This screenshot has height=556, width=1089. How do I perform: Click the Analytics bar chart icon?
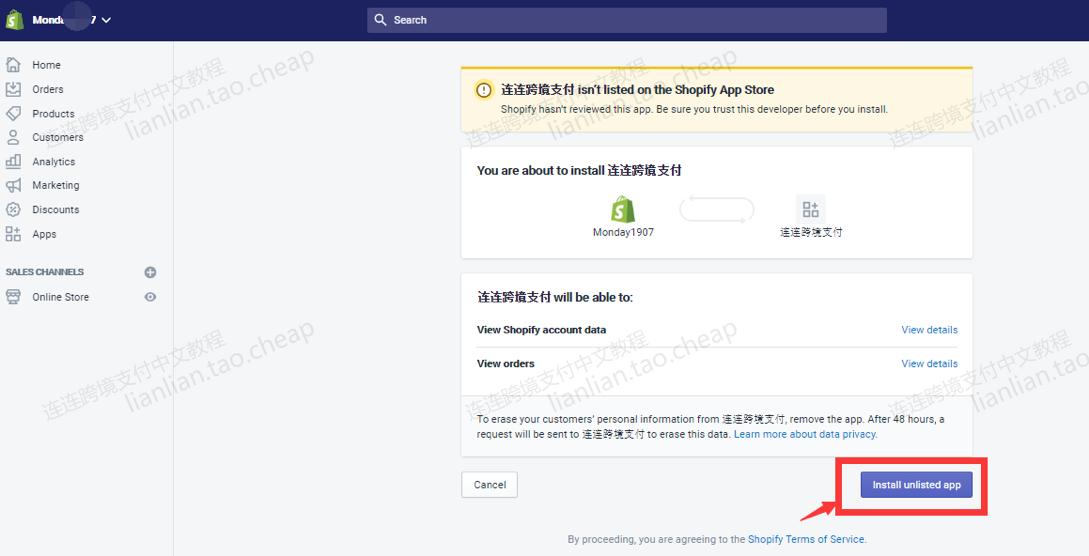13,161
